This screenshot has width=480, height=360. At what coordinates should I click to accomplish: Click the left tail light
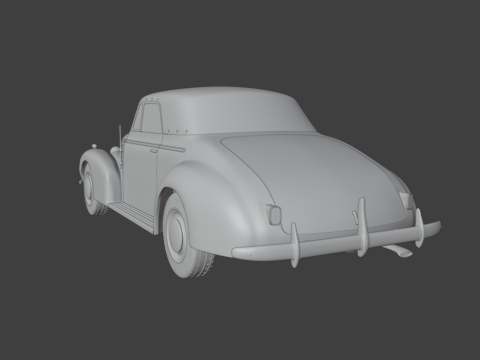274,215
